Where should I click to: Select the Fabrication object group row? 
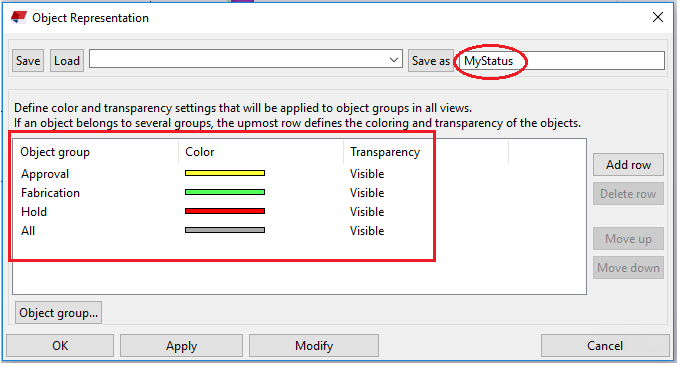[299, 193]
